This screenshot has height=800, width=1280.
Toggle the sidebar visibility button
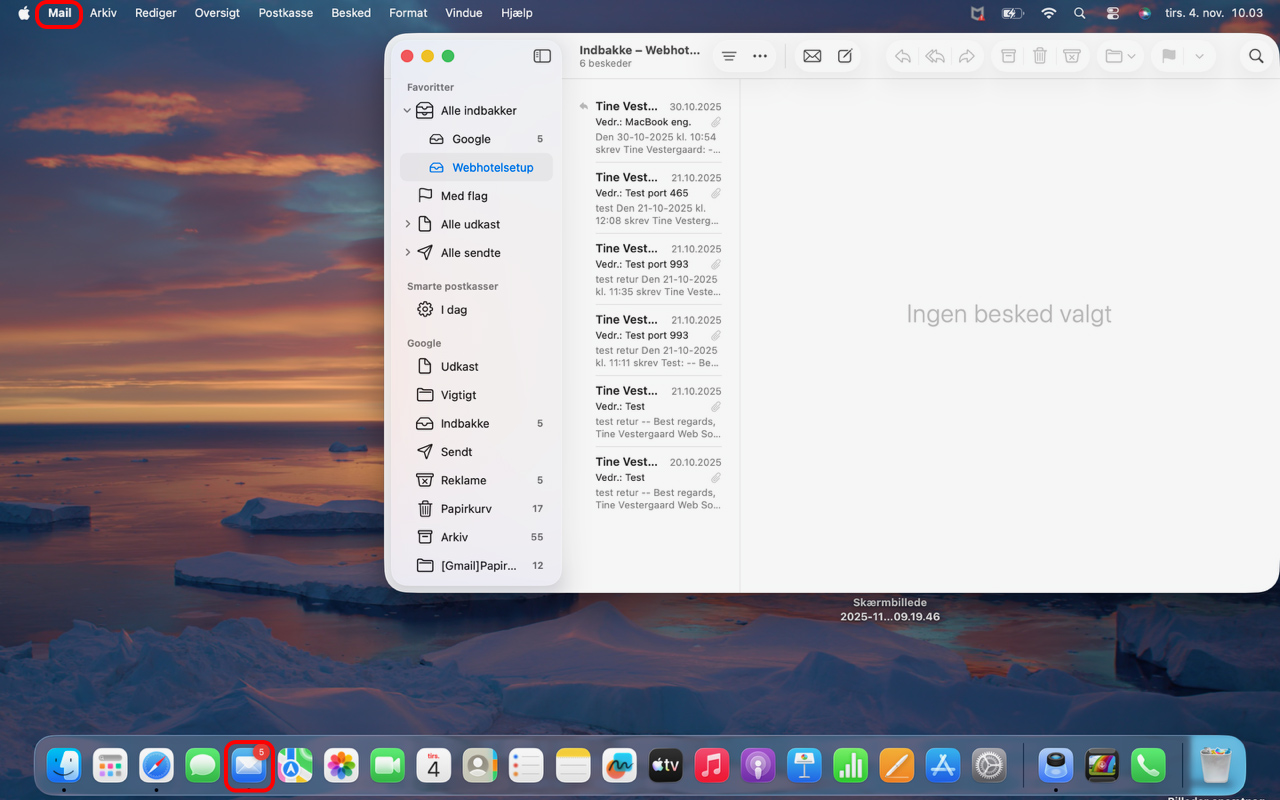(x=542, y=56)
